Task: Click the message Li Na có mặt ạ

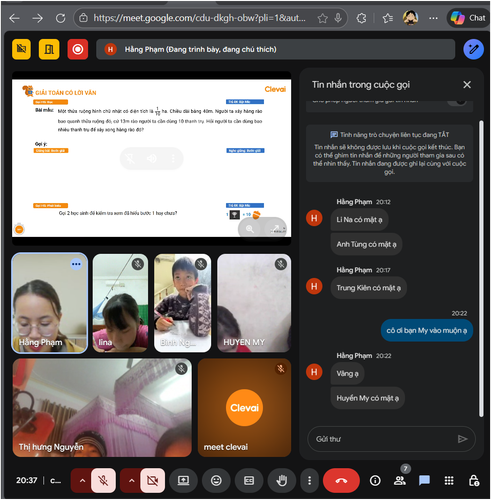Action: 359,220
